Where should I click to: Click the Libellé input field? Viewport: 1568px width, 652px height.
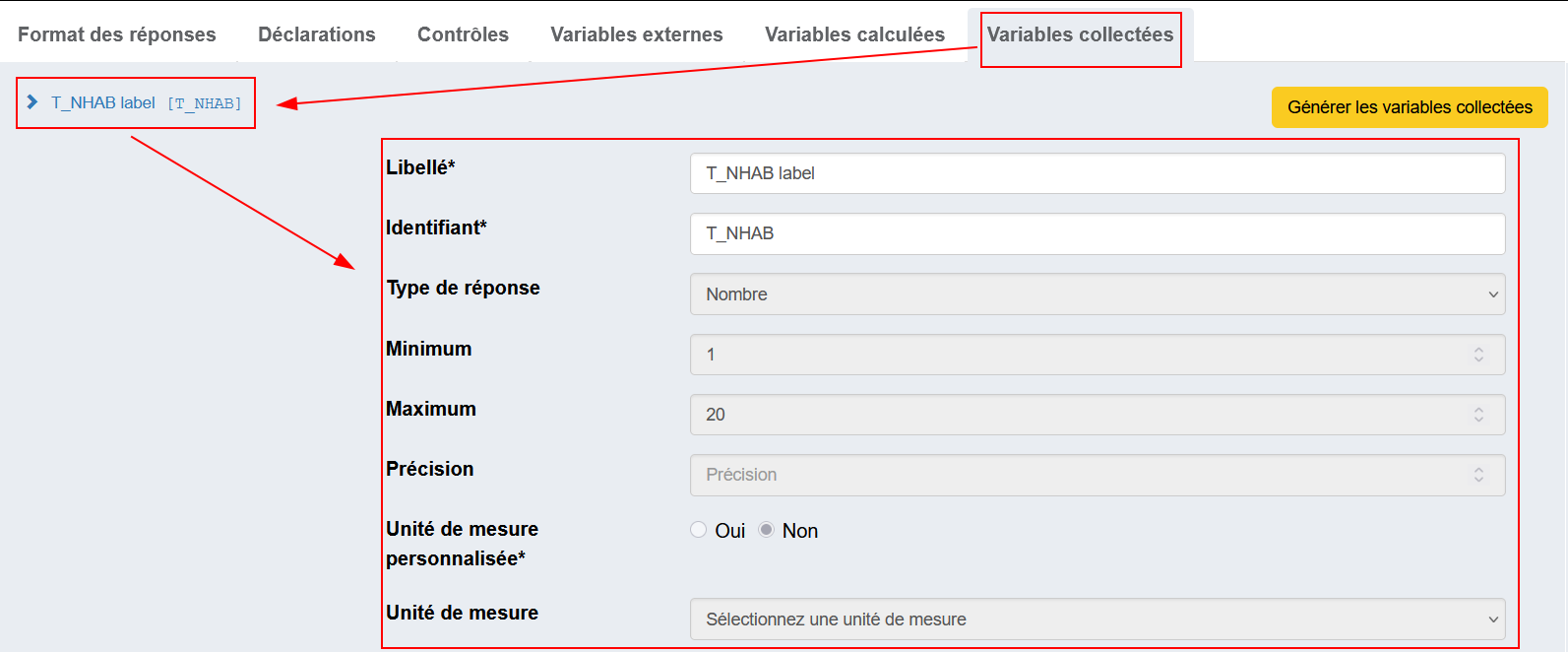click(1097, 173)
